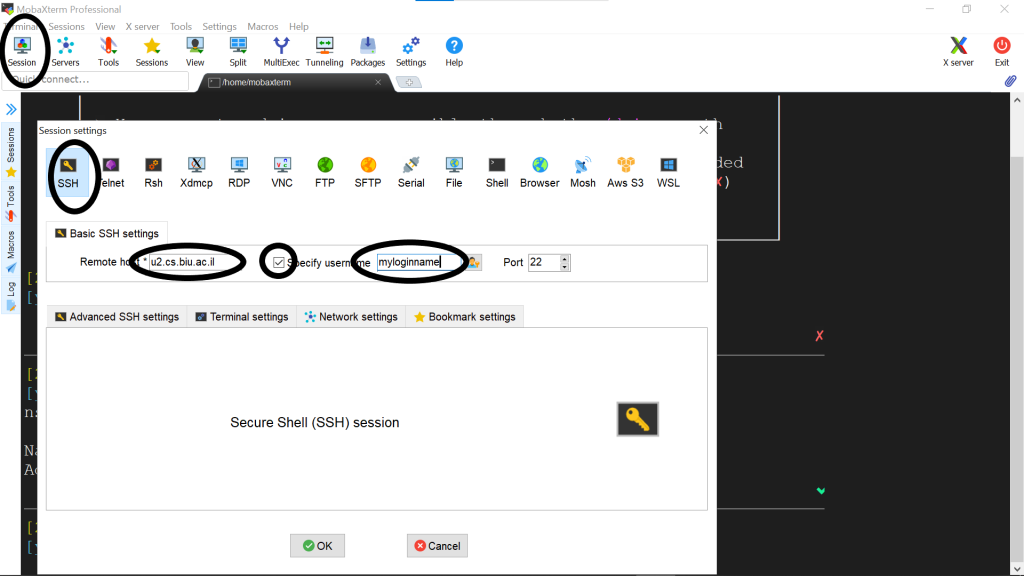
Task: Expand the sidebar with double chevron
Action: point(11,109)
